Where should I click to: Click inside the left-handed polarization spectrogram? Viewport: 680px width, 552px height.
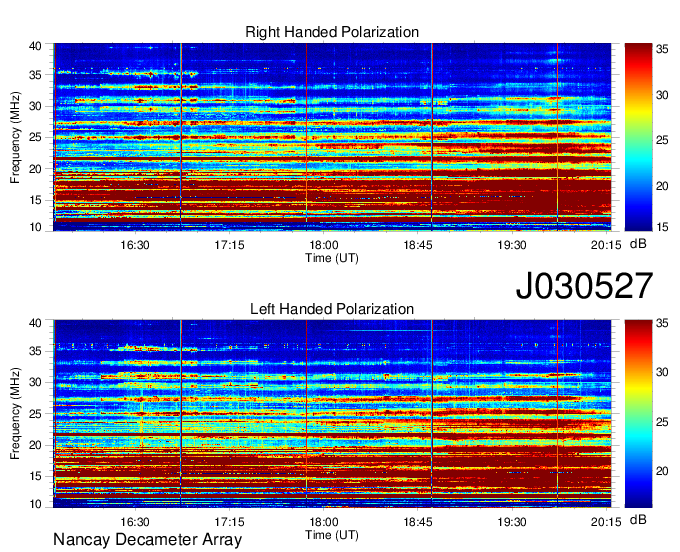tap(332, 414)
